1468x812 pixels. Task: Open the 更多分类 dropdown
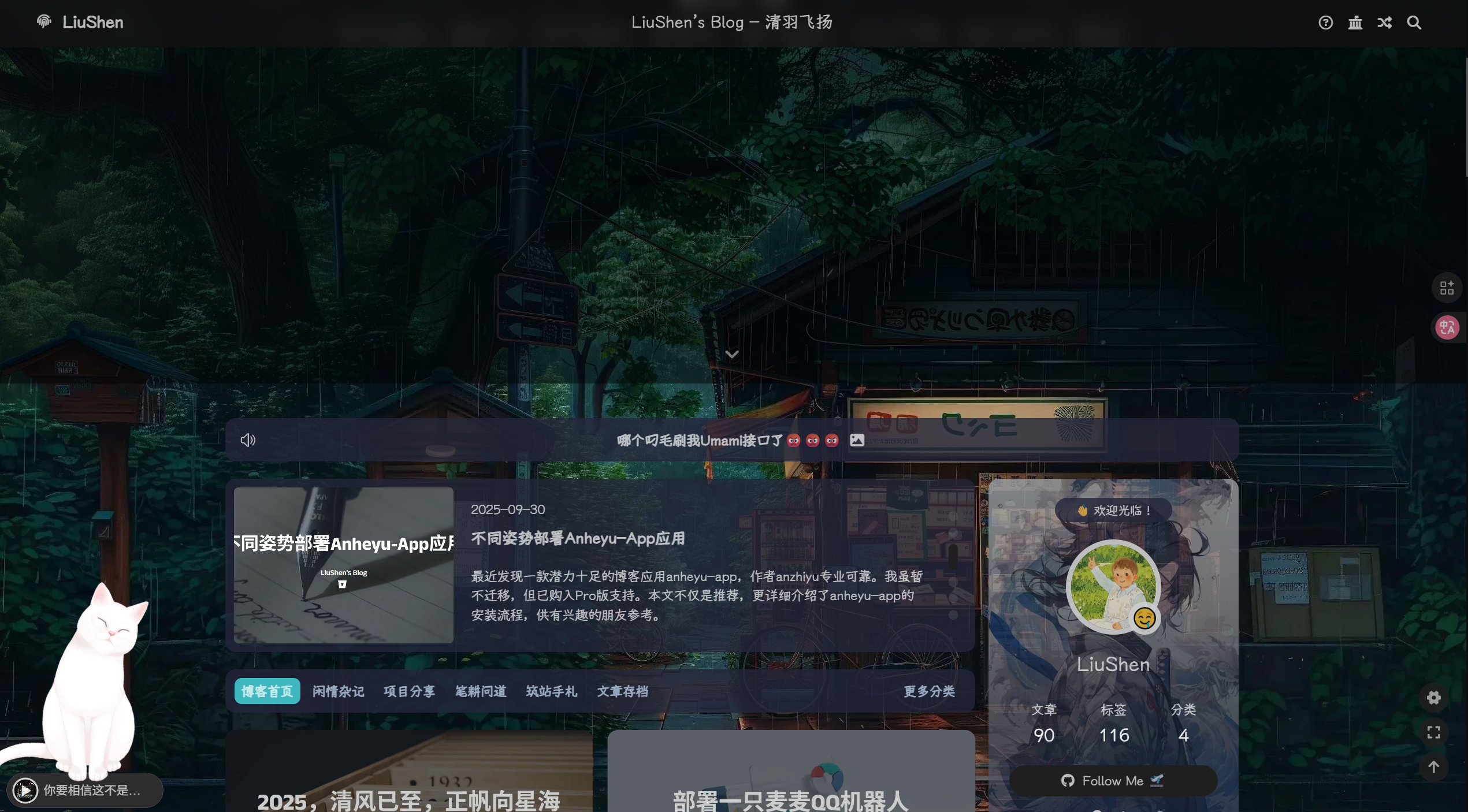(928, 691)
